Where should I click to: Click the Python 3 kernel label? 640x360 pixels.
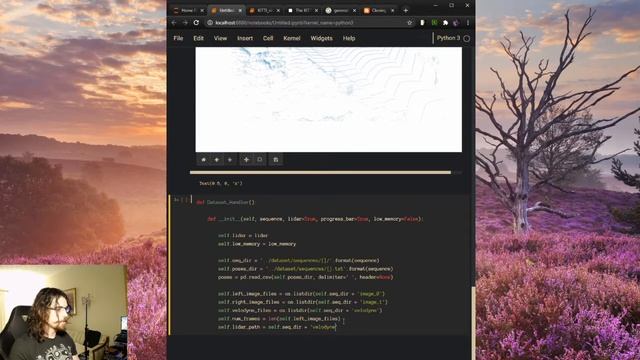448,38
